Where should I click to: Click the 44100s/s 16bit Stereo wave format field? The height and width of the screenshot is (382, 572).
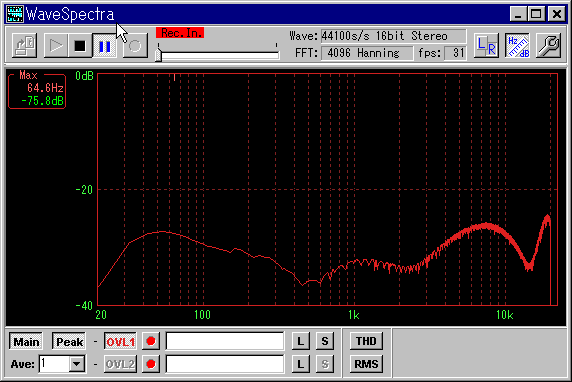(393, 36)
